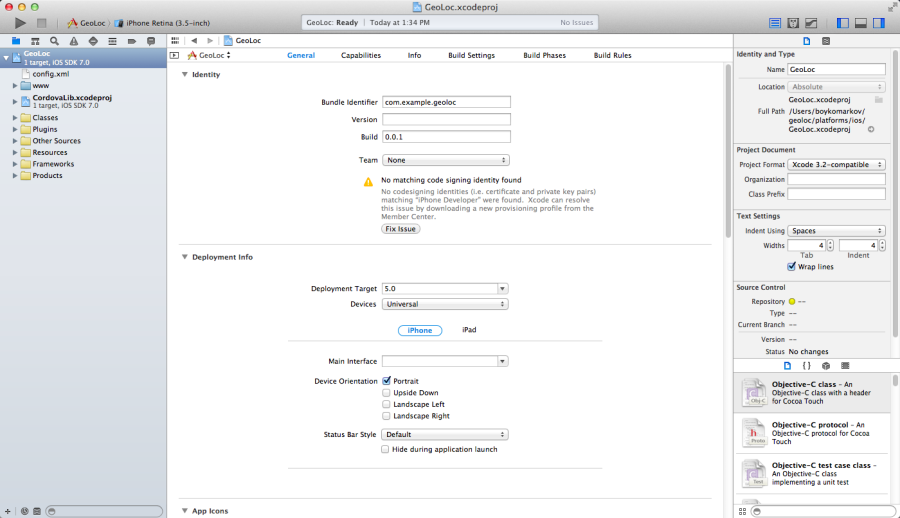Select the General tab
The image size is (900, 518).
coord(301,56)
